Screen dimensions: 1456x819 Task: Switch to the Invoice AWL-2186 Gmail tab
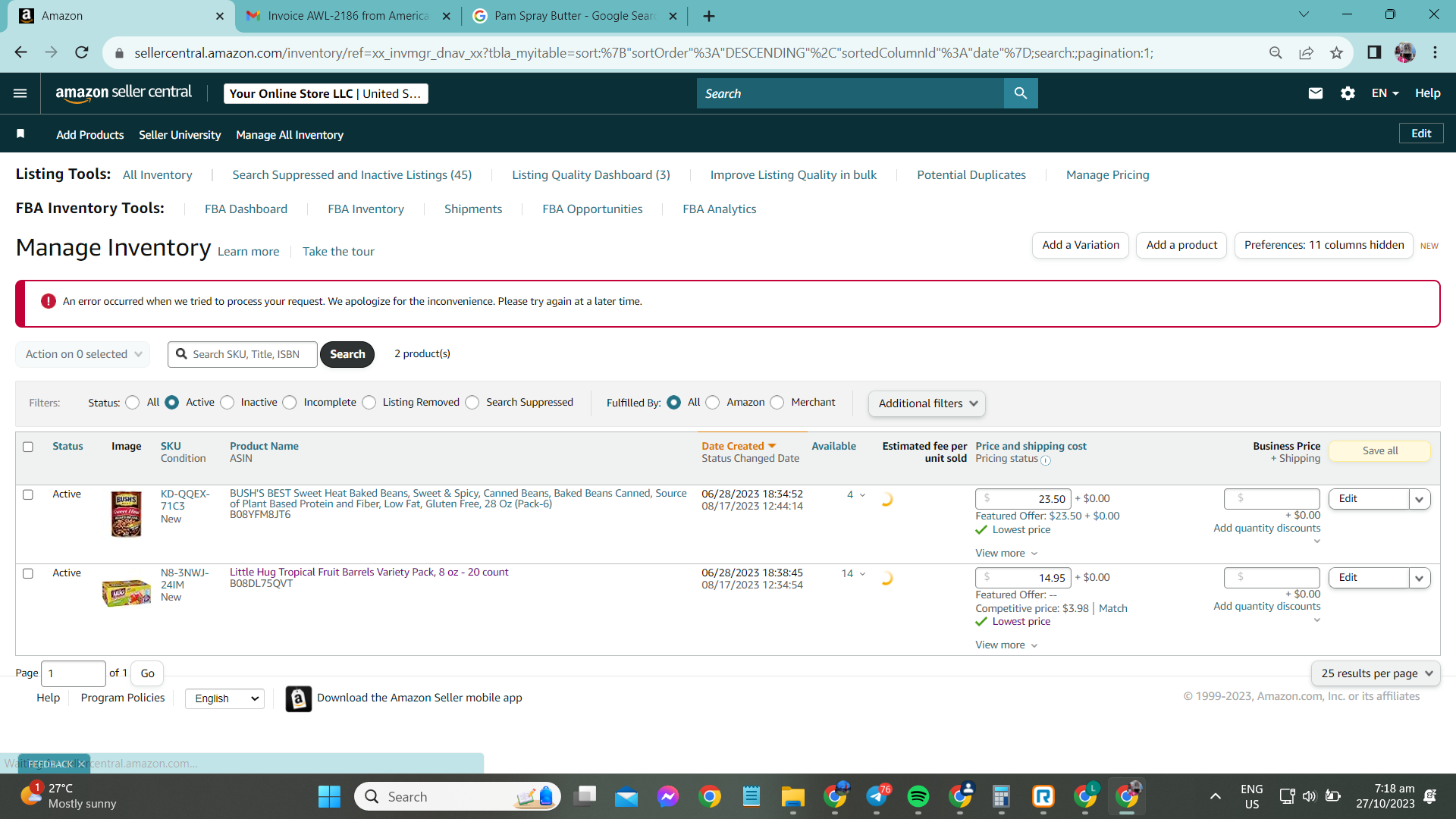tap(348, 16)
